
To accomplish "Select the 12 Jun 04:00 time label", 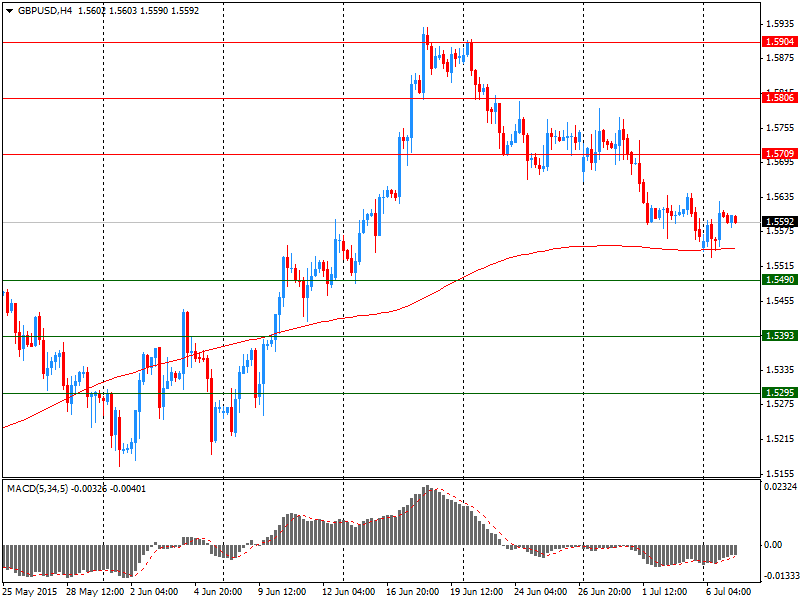I will pyautogui.click(x=349, y=592).
